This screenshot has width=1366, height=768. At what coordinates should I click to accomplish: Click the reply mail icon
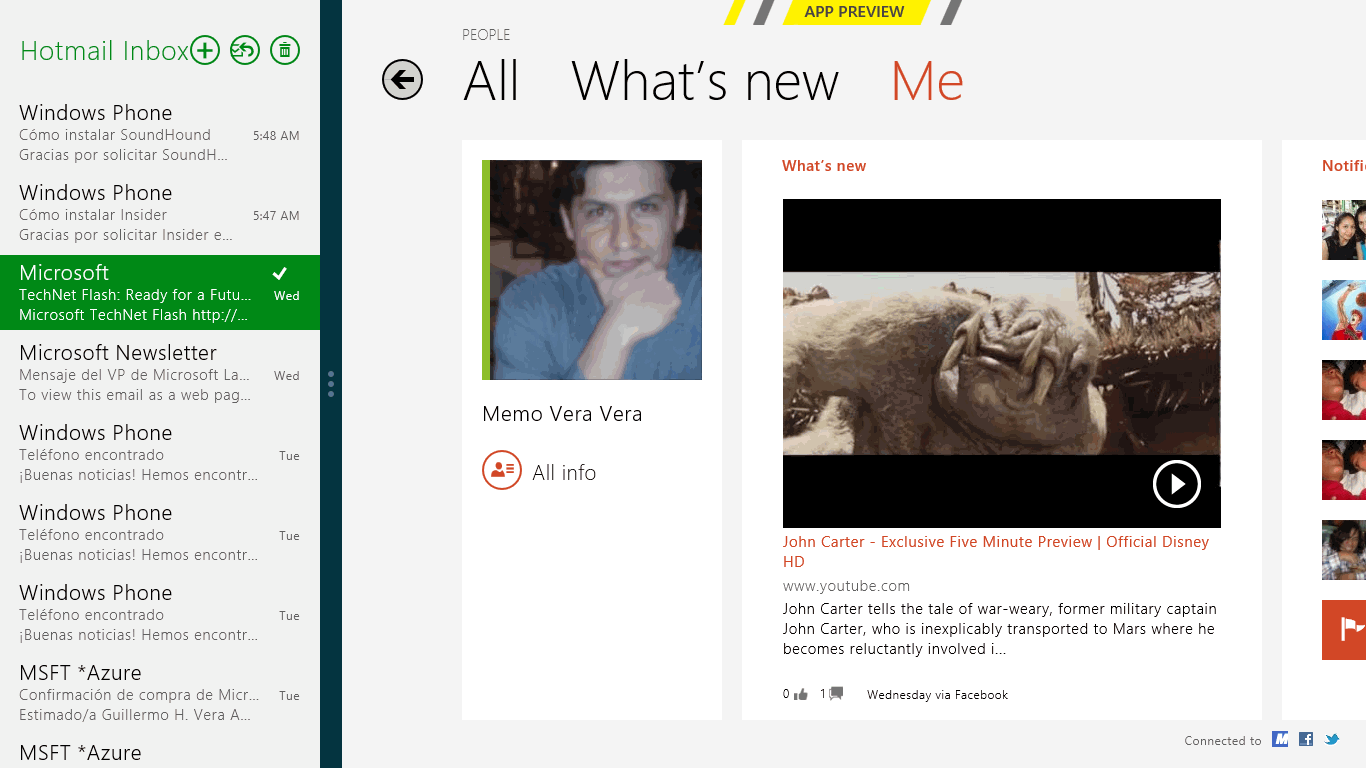pyautogui.click(x=245, y=50)
